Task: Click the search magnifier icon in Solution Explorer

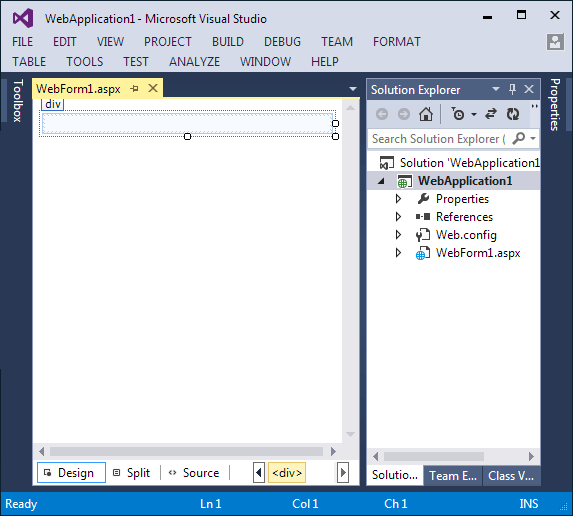Action: pyautogui.click(x=519, y=139)
